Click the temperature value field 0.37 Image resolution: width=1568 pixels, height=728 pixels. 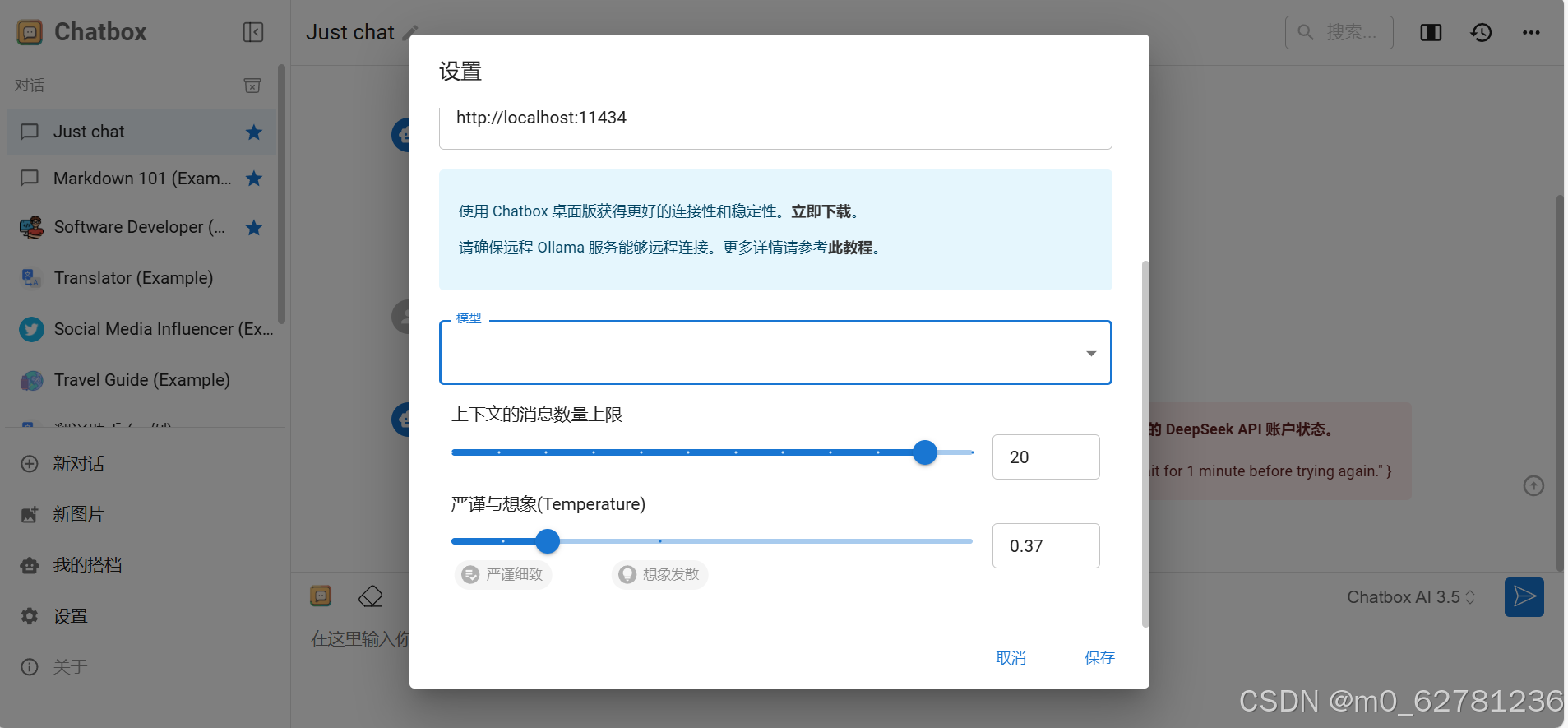click(x=1046, y=545)
